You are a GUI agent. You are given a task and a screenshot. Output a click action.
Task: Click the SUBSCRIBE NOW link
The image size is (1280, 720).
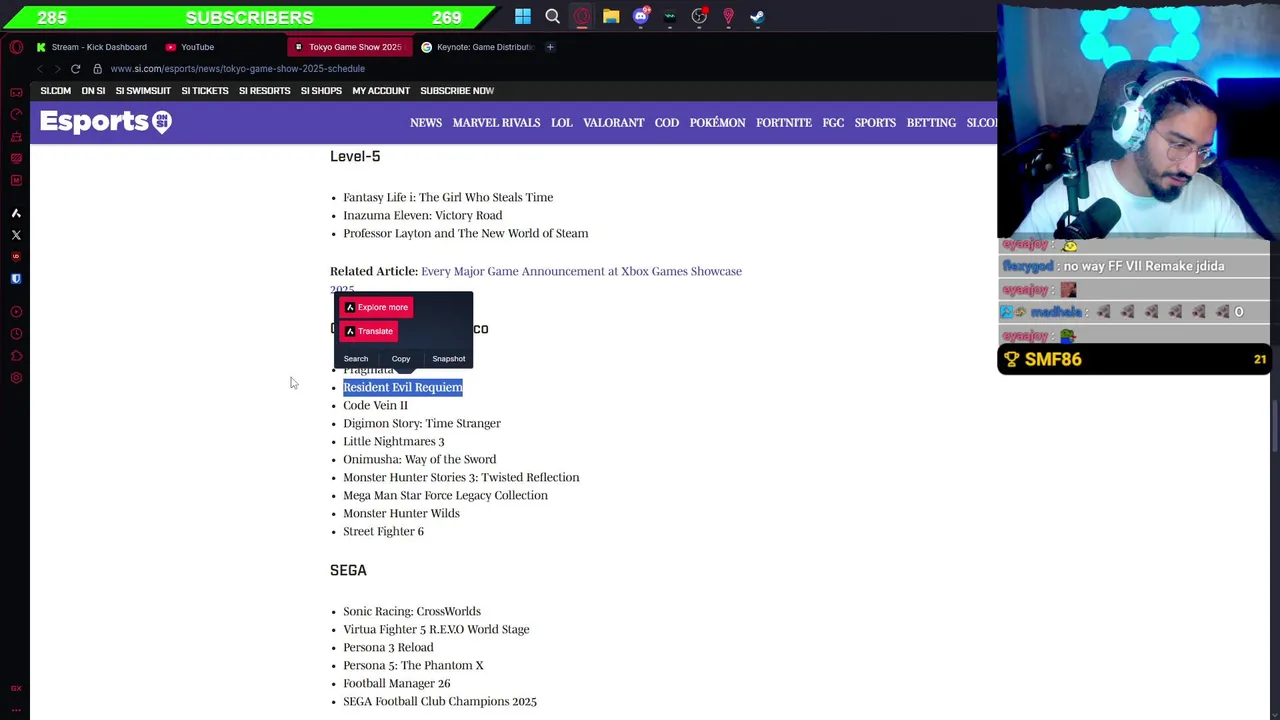(457, 91)
